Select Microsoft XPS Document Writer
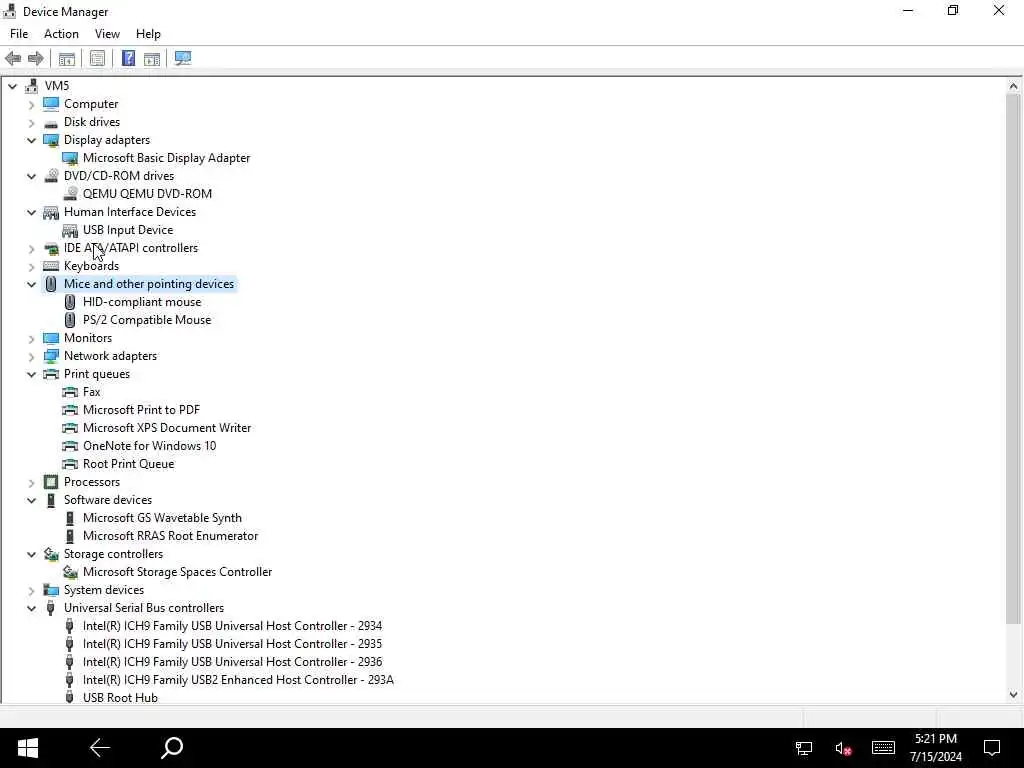This screenshot has height=768, width=1024. 167,428
